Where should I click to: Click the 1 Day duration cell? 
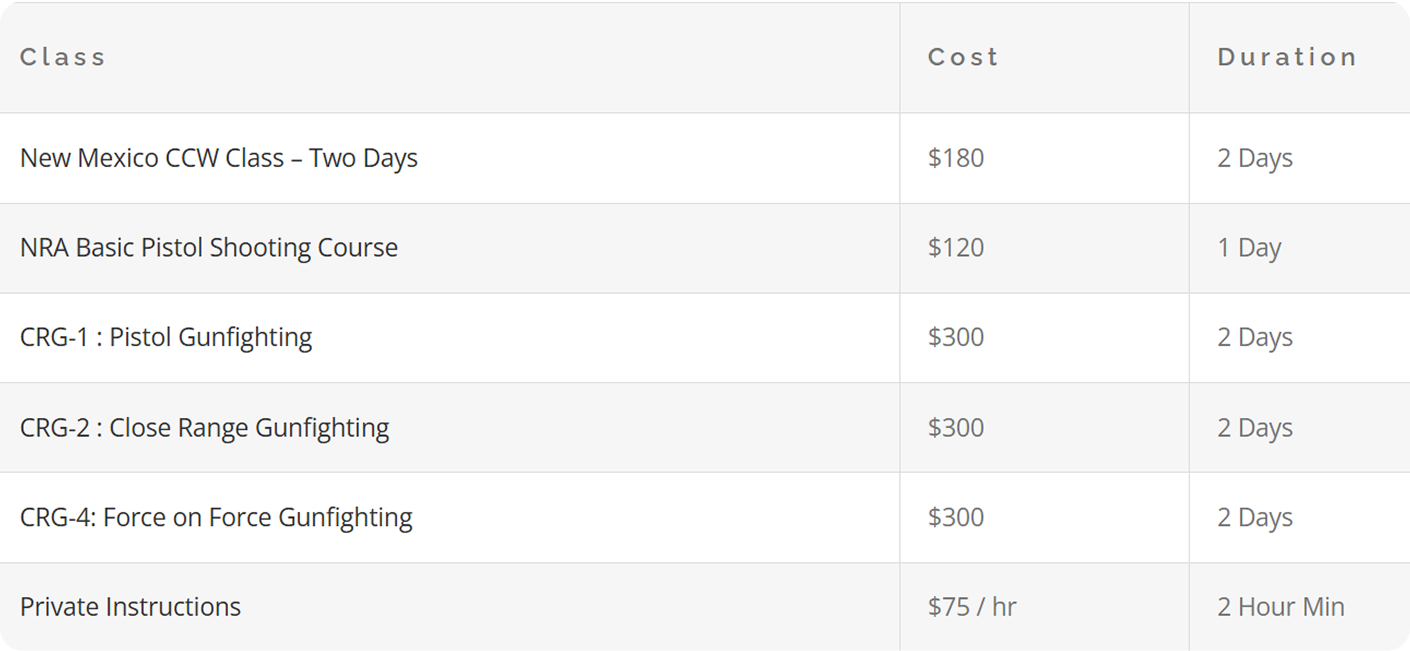[1249, 248]
